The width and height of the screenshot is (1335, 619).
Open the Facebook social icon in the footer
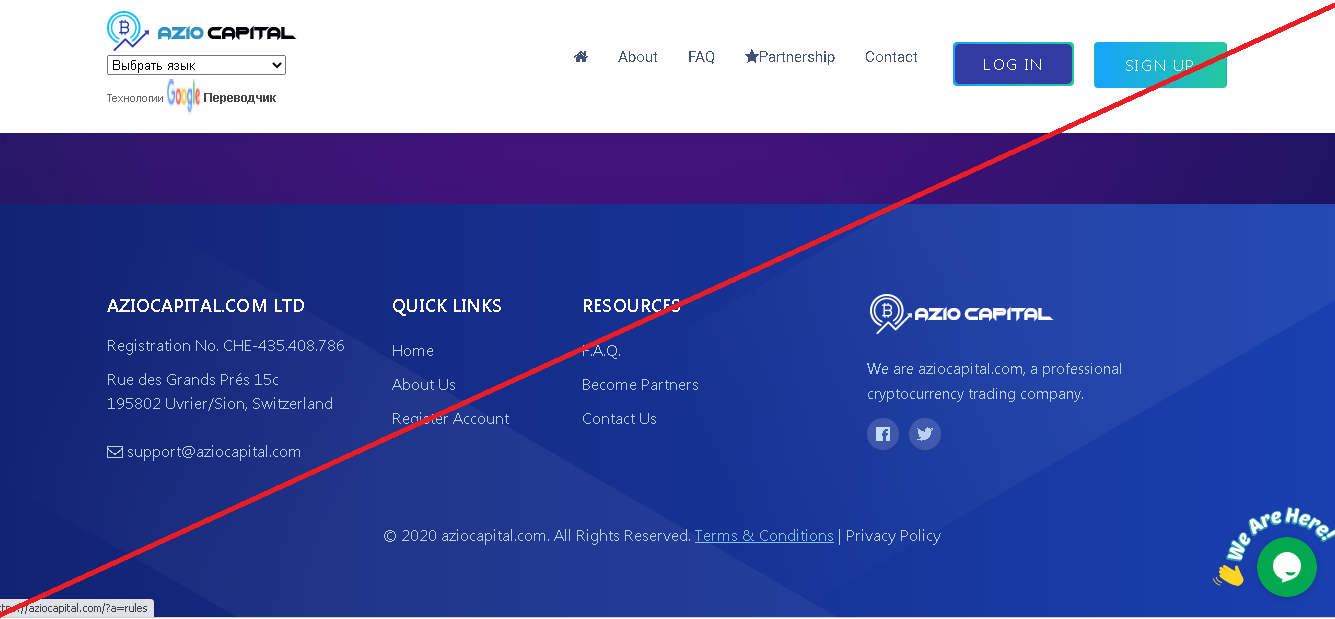coord(883,434)
